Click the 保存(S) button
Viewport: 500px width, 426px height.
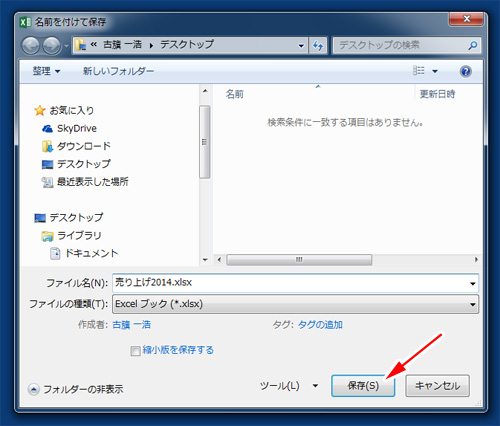click(363, 386)
